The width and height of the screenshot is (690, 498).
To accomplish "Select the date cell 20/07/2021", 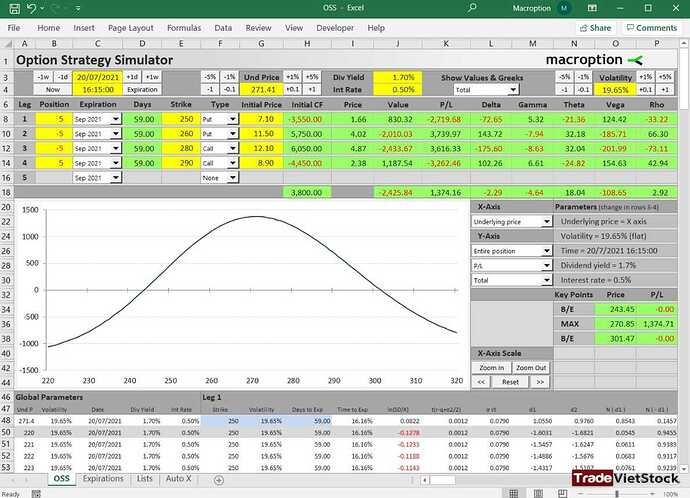I will click(98, 77).
